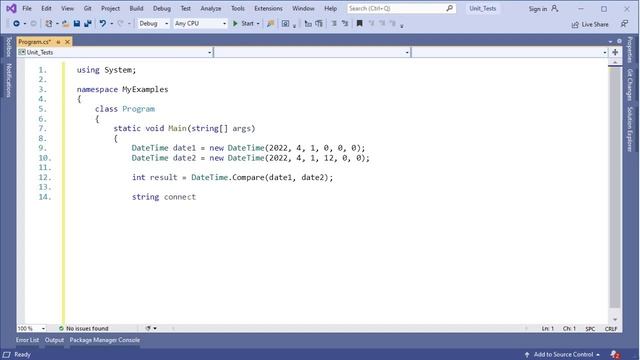Viewport: 640px width, 360px height.
Task: Toggle the pin on Program.cs tab
Action: pyautogui.click(x=58, y=42)
